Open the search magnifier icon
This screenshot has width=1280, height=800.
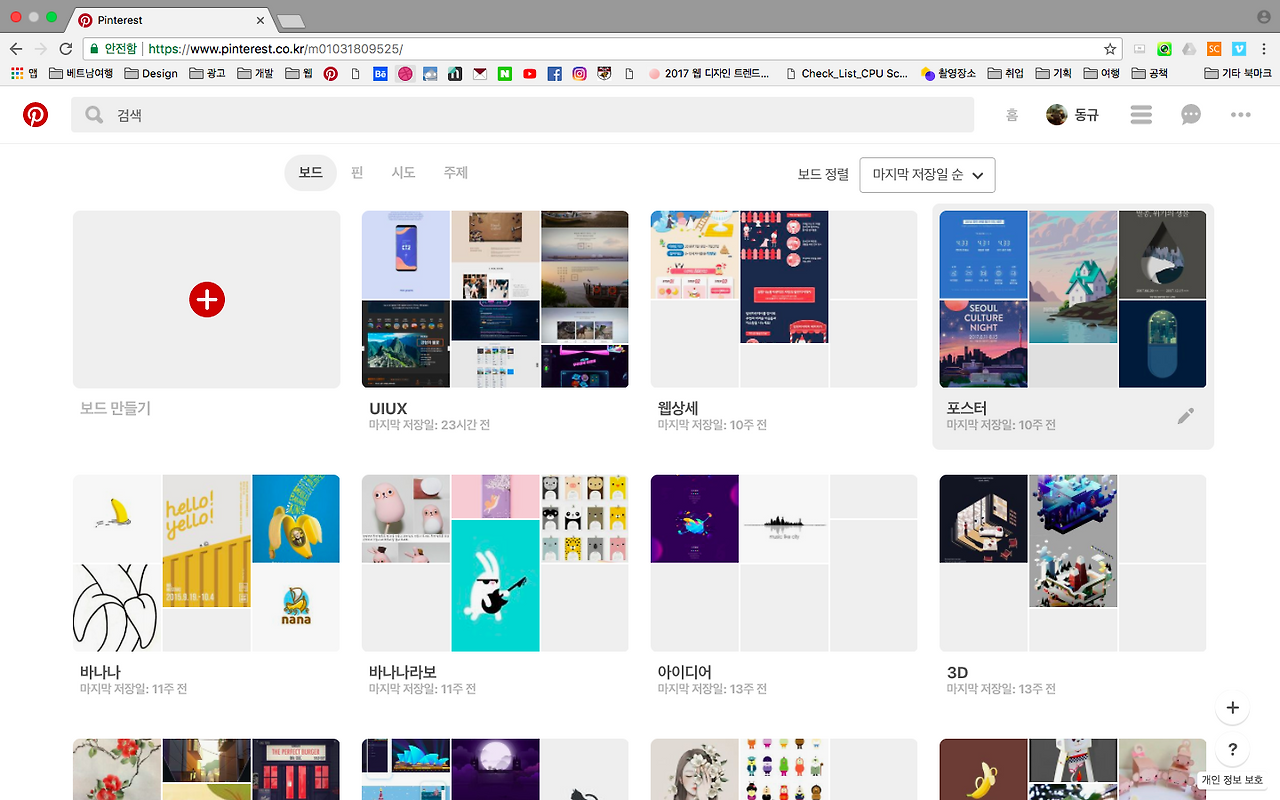[x=93, y=114]
